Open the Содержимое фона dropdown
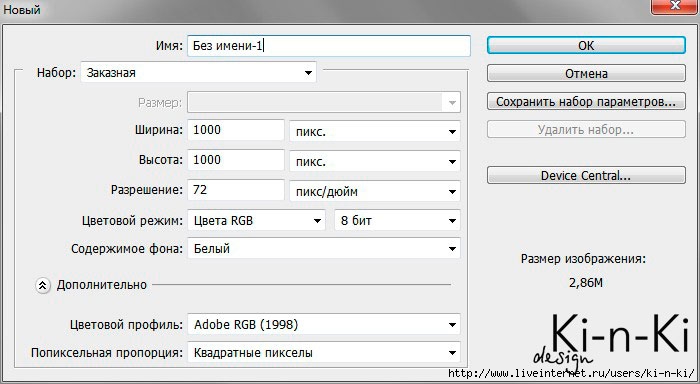 (324, 248)
